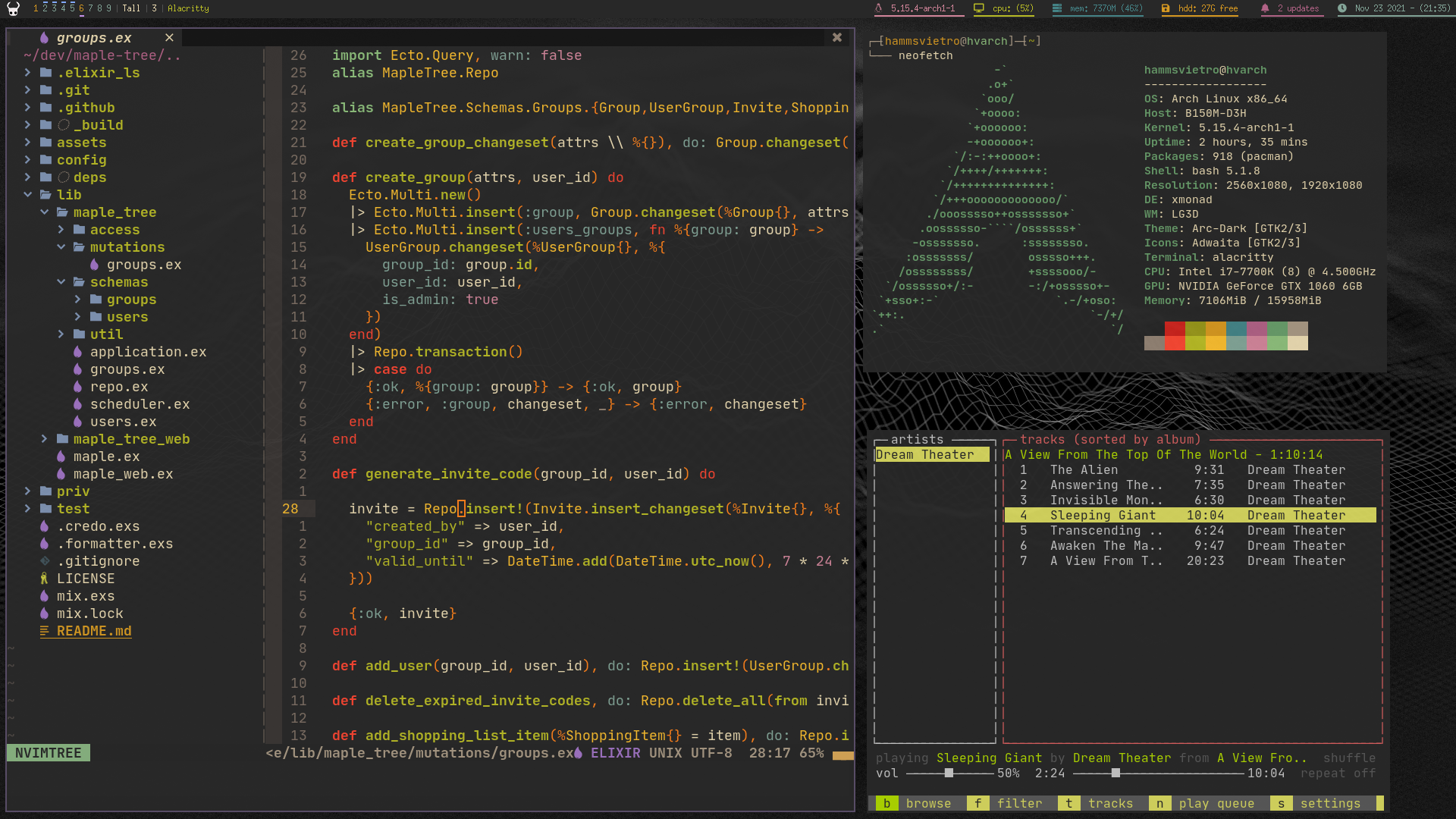The height and width of the screenshot is (819, 1456).
Task: Collapse the lib folder
Action: 27,195
